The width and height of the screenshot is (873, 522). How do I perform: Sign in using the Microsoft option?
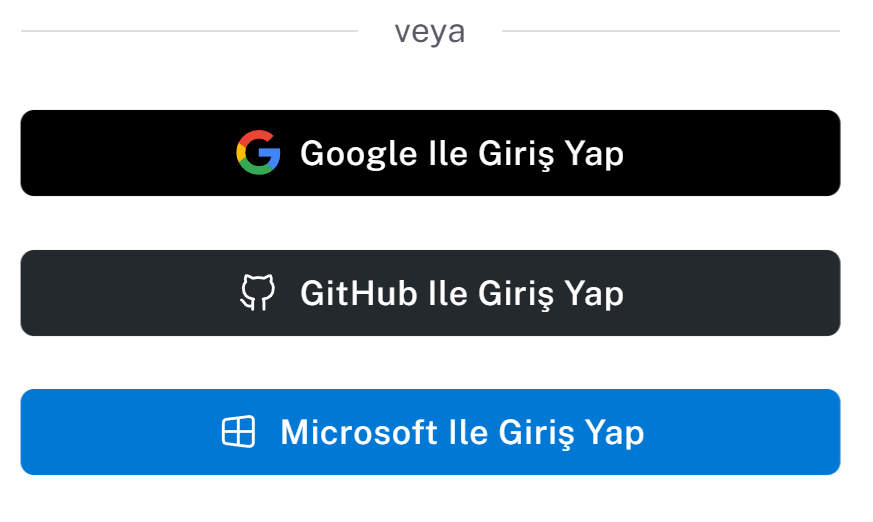pyautogui.click(x=430, y=432)
